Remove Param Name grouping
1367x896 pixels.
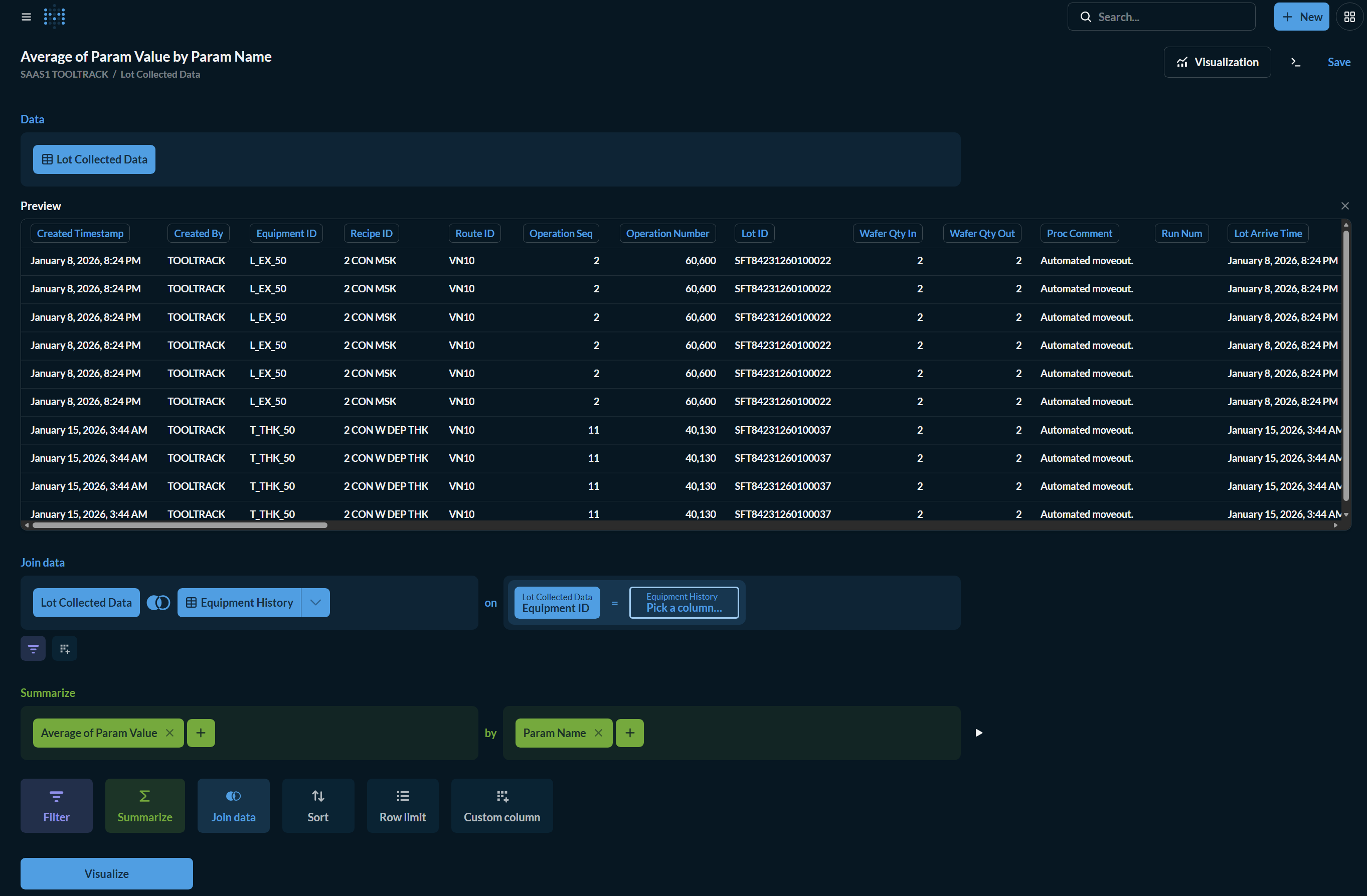[x=598, y=733]
